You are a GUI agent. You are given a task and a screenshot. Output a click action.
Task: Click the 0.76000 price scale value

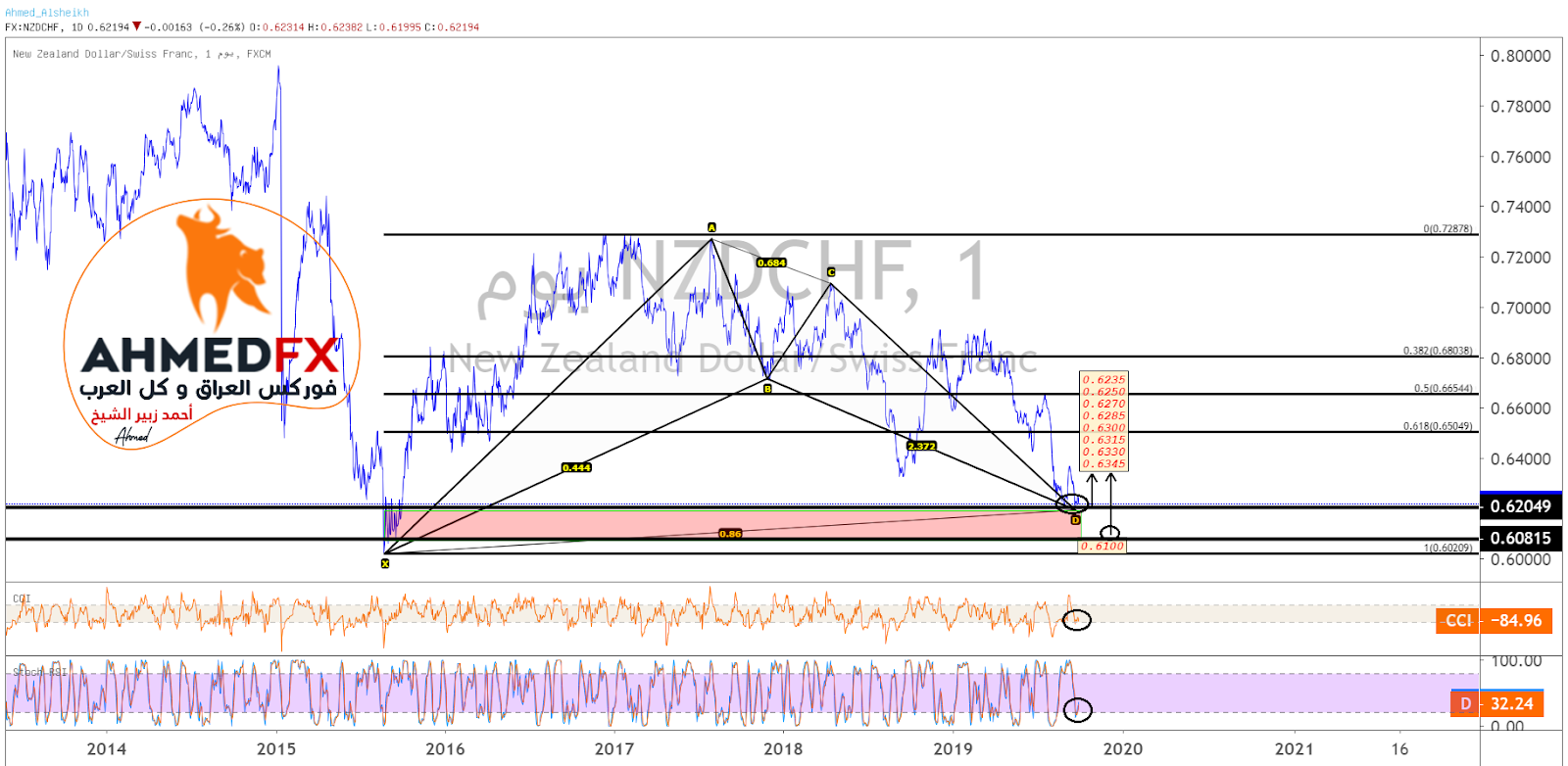(1521, 157)
